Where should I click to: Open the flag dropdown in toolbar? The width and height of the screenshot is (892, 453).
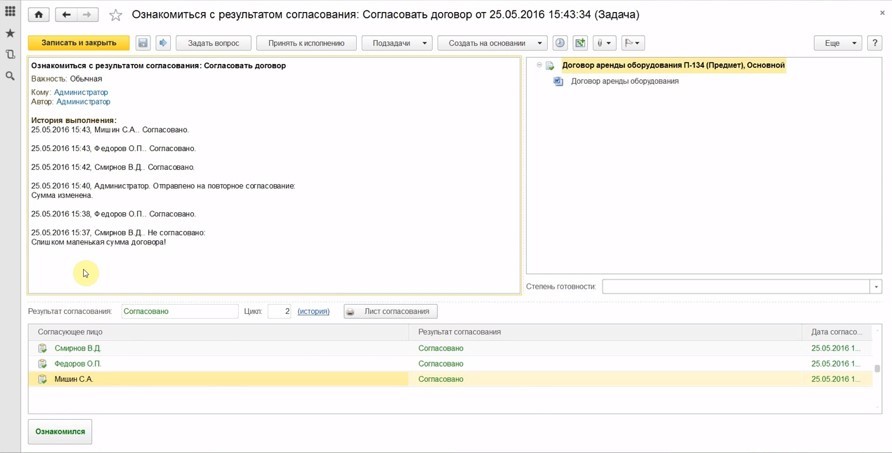pyautogui.click(x=632, y=43)
